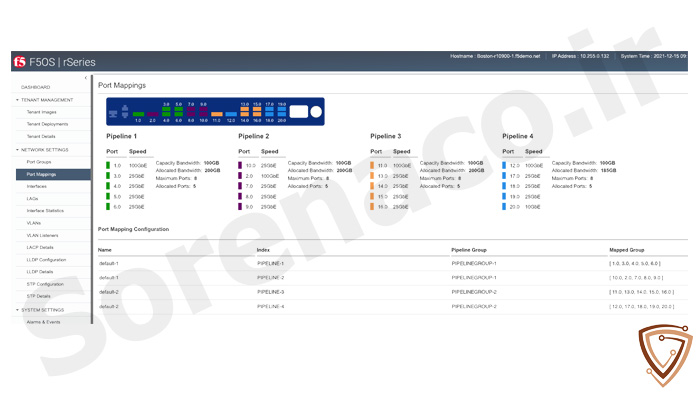Image resolution: width=700 pixels, height=394 pixels.
Task: Collapse the sidebar using the chevron arrow
Action: [86, 78]
